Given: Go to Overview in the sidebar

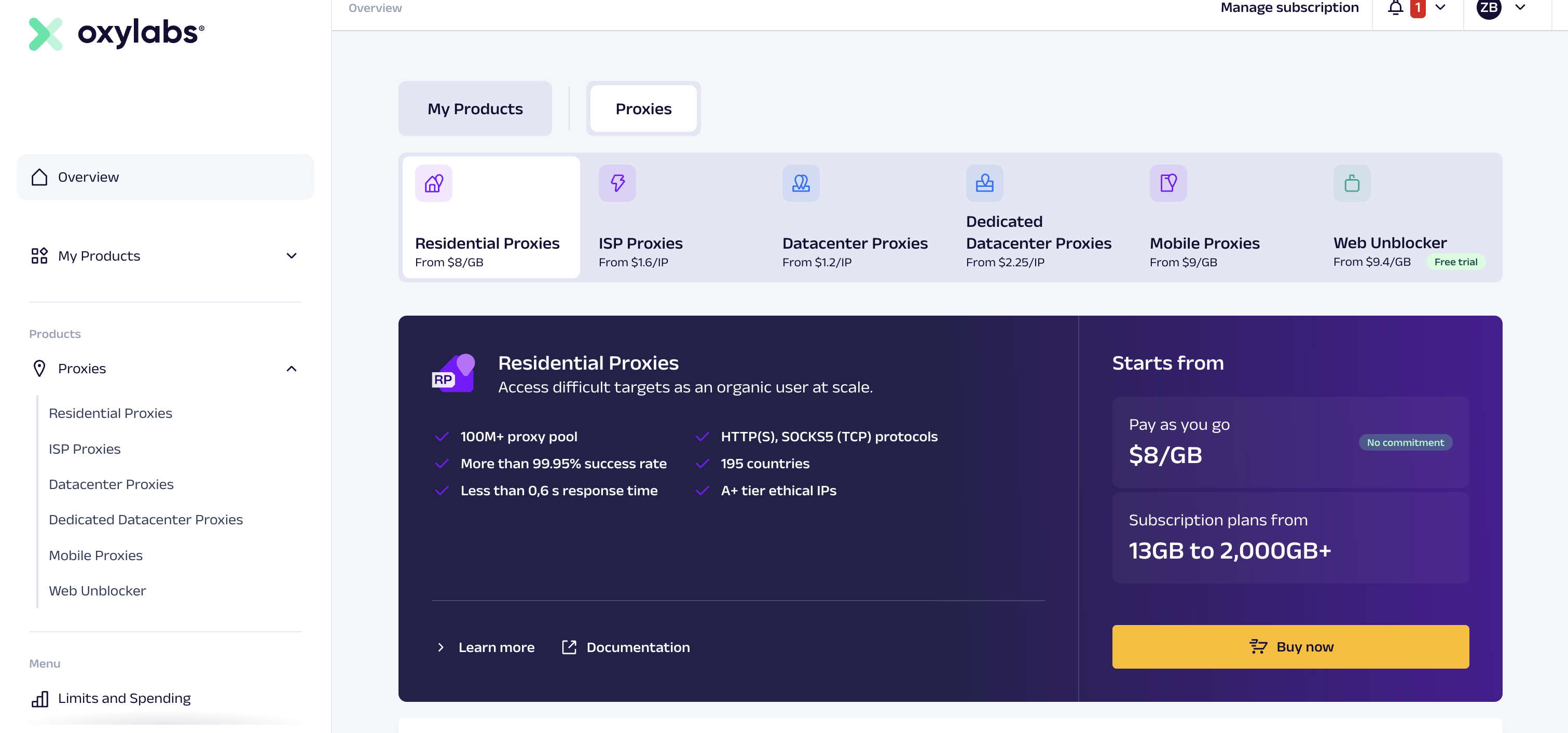Looking at the screenshot, I should (166, 177).
